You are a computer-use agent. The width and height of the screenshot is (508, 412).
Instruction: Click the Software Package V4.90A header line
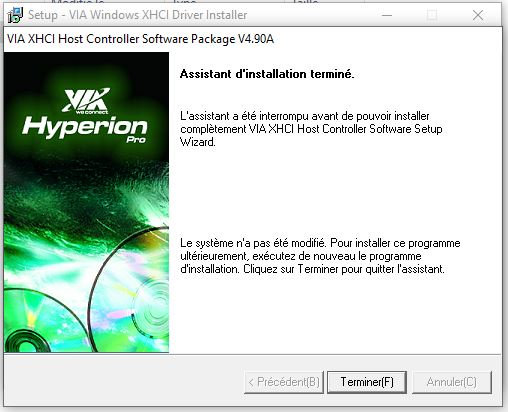click(140, 39)
